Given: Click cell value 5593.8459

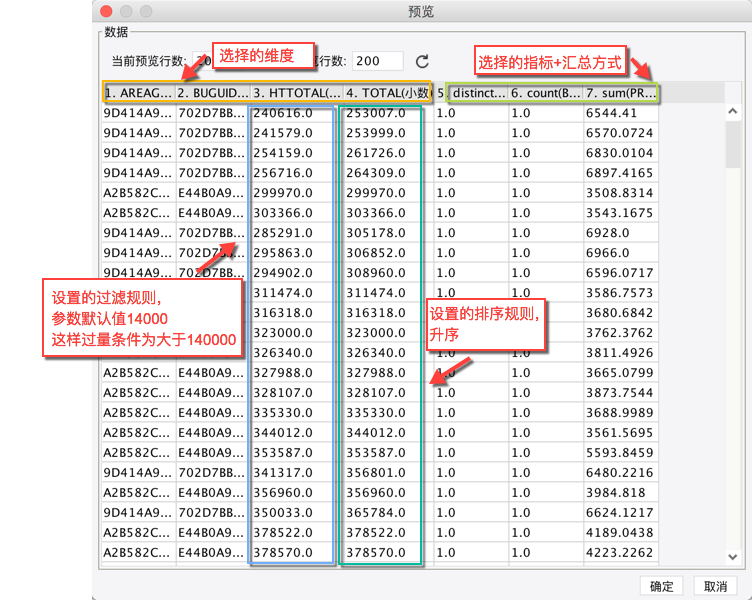Looking at the screenshot, I should [x=619, y=453].
